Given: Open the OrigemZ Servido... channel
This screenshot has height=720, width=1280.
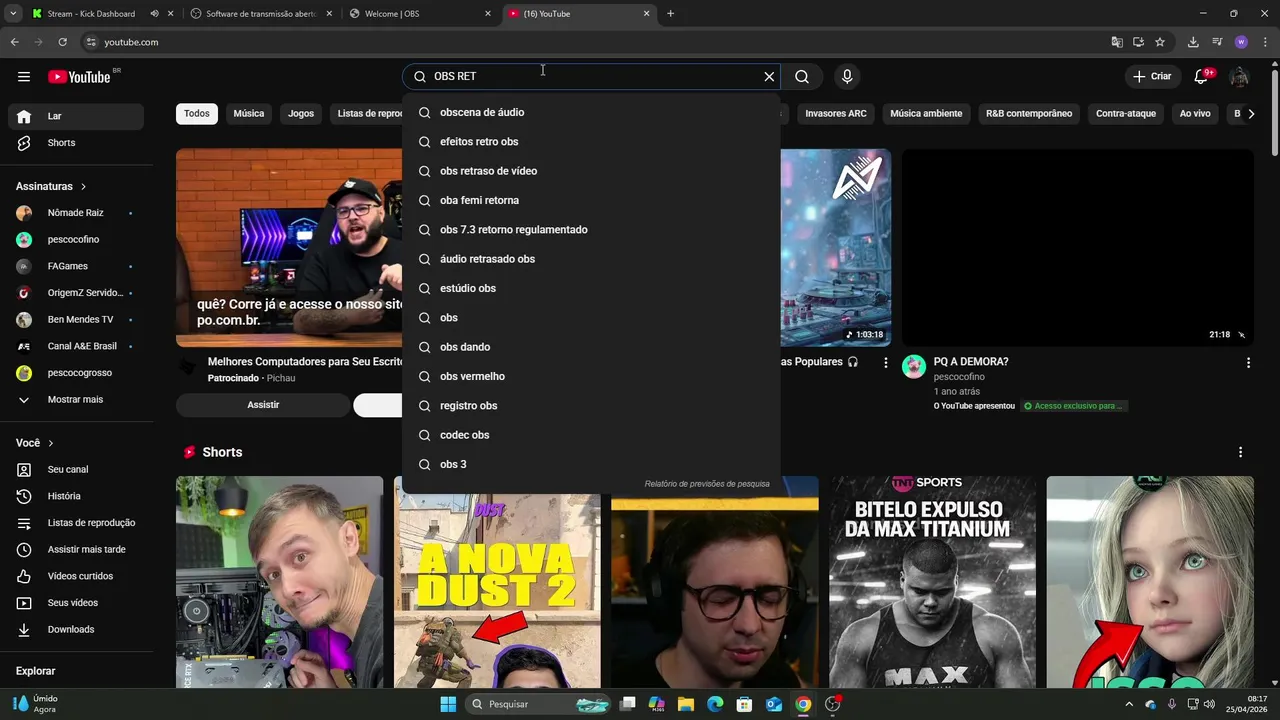Looking at the screenshot, I should pos(76,293).
